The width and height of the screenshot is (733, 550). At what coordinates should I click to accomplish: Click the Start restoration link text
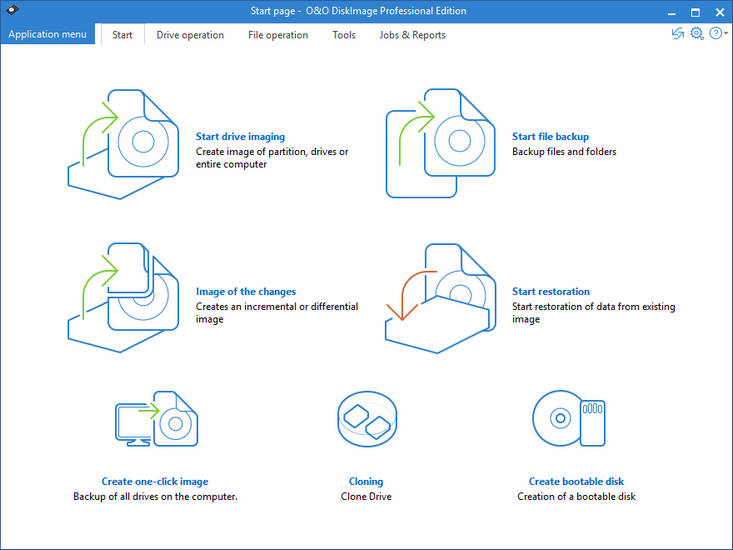550,292
